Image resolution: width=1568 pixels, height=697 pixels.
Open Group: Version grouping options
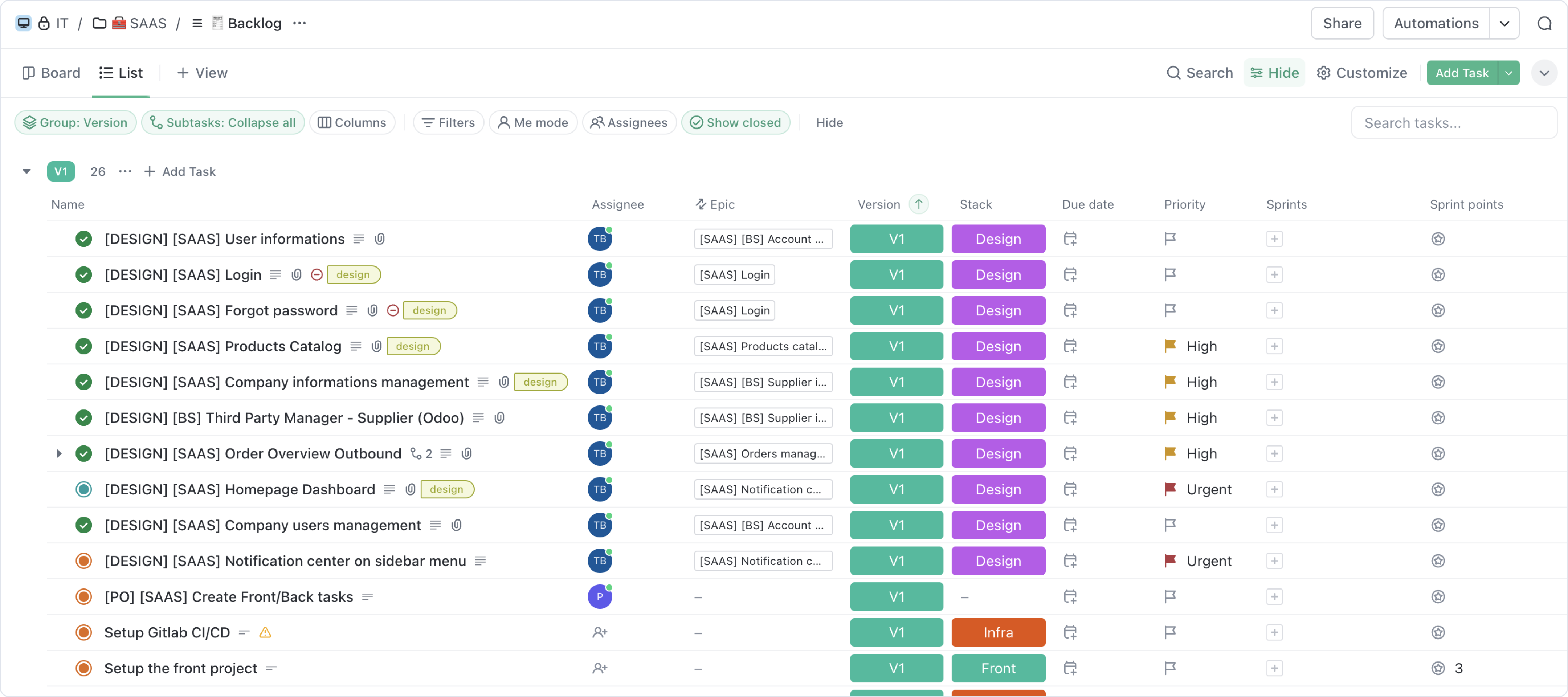pos(75,122)
